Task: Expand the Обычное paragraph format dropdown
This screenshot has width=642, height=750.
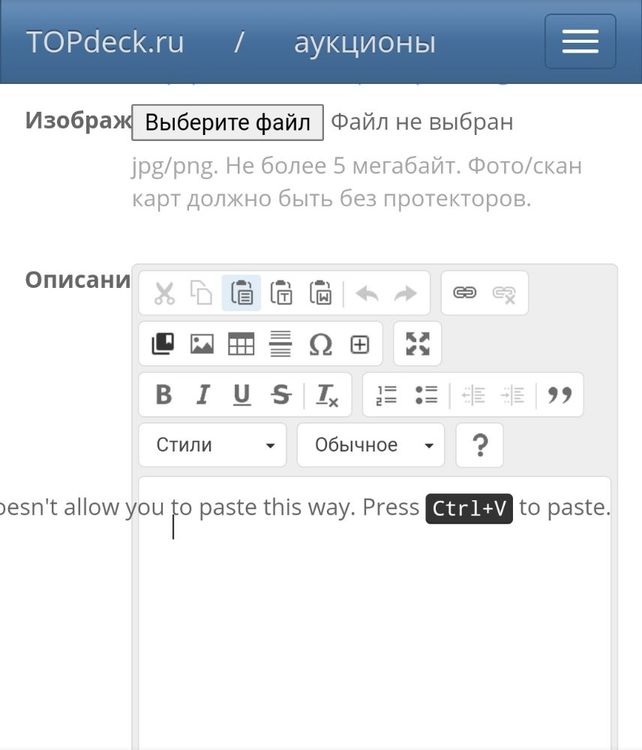Action: (x=371, y=445)
